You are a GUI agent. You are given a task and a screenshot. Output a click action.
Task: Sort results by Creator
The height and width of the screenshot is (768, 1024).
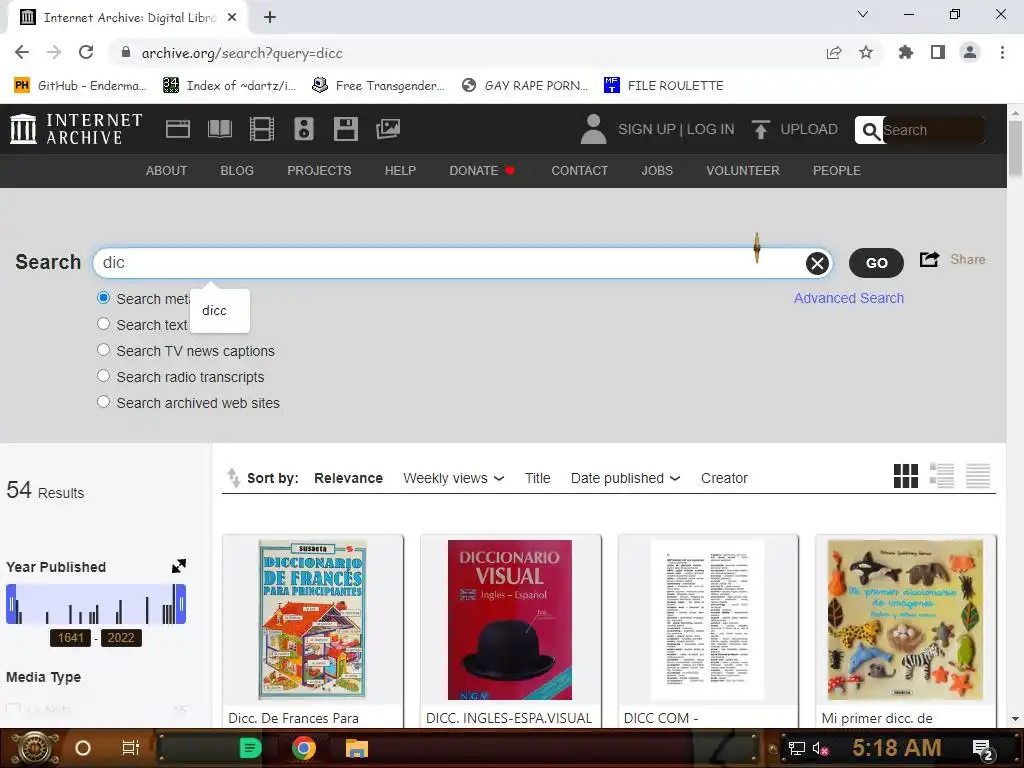tap(724, 478)
